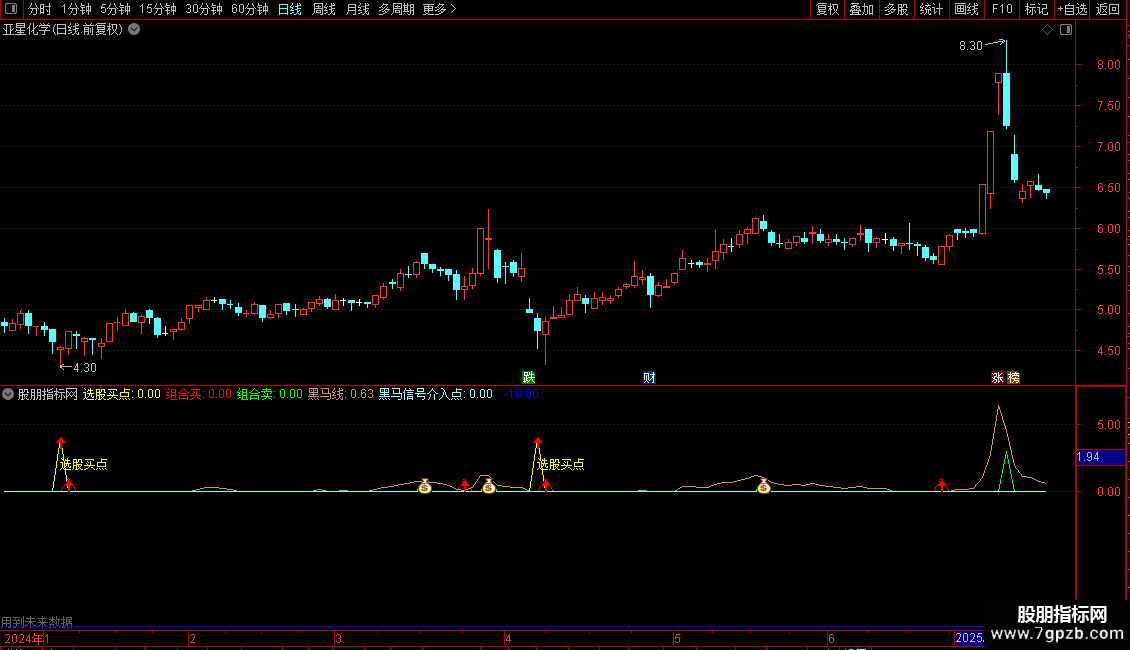Image resolution: width=1130 pixels, height=650 pixels.
Task: Select the 5分钟 period
Action: 115,9
